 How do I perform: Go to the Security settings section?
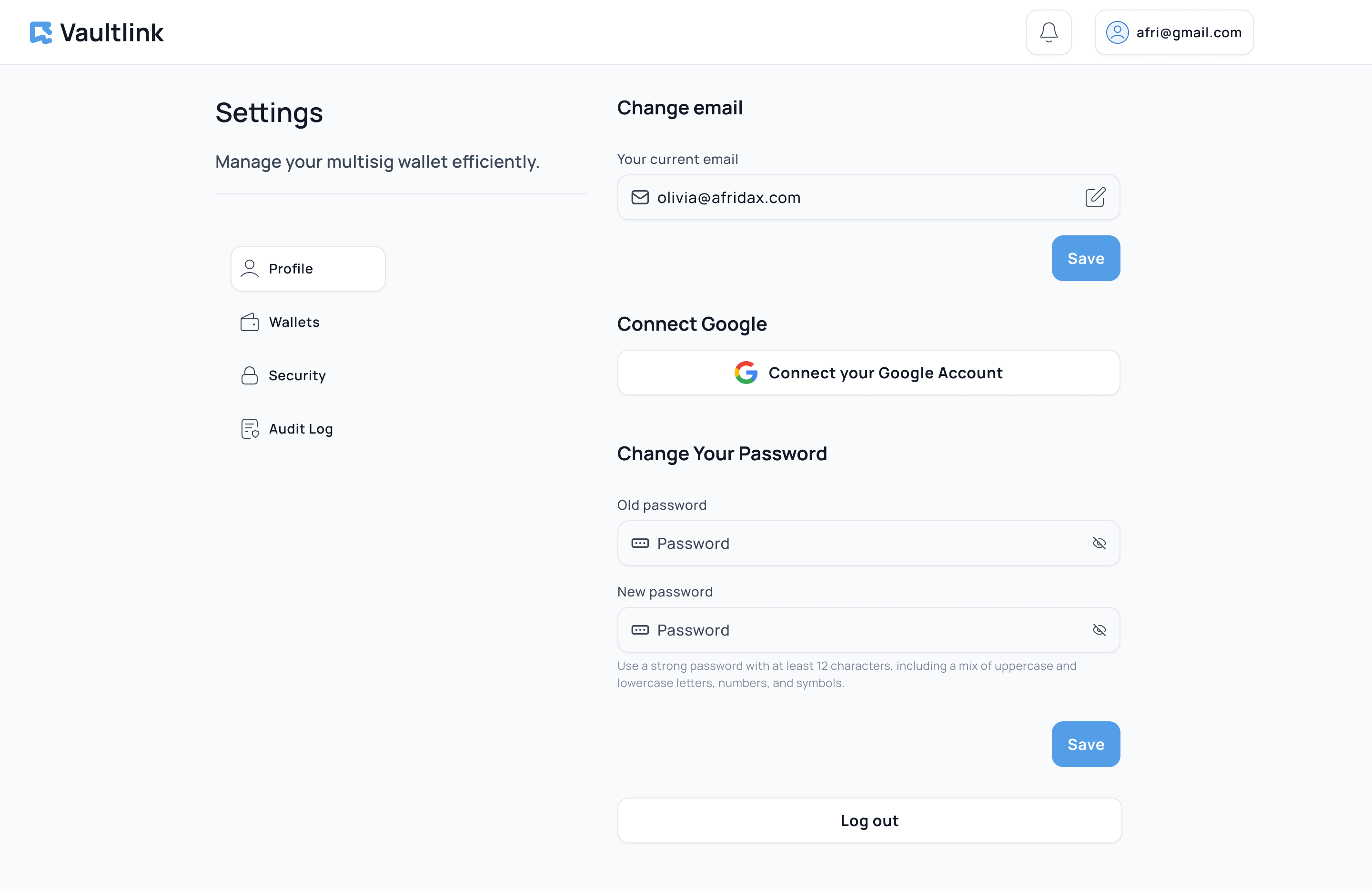308,375
